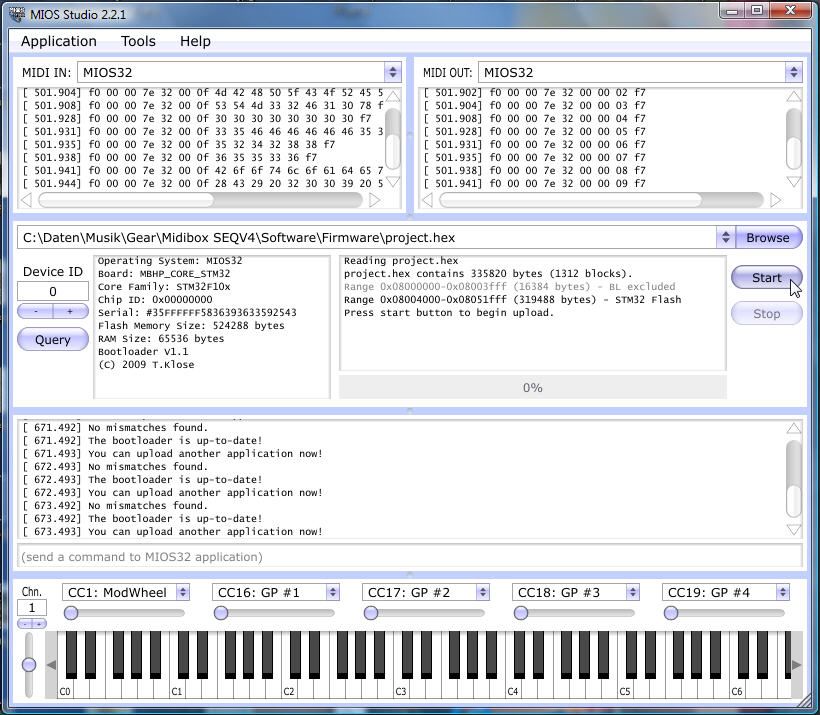This screenshot has width=820, height=715.
Task: Increase Device ID with plus button
Action: point(71,311)
